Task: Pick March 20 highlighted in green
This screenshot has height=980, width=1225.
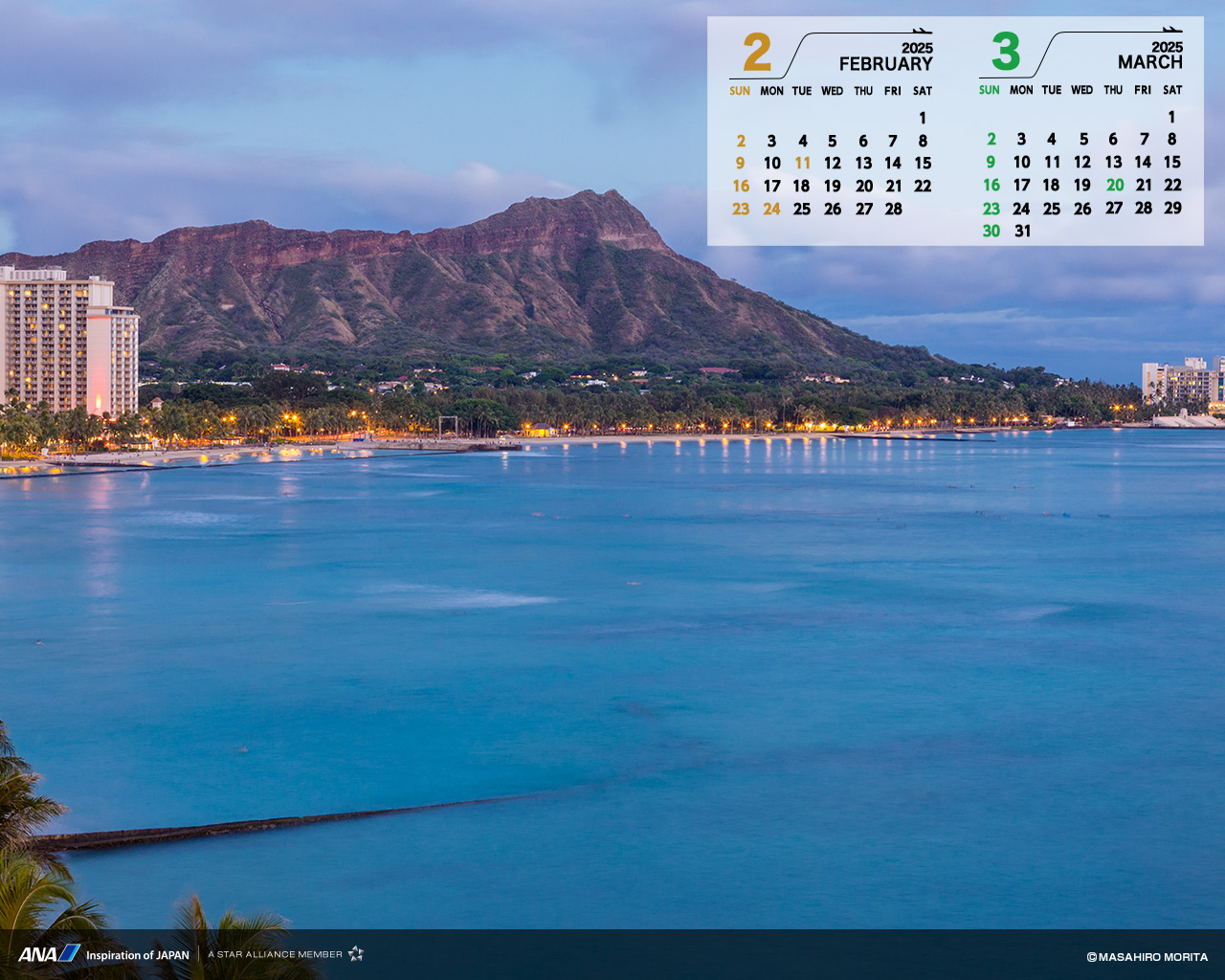Action: [1114, 186]
